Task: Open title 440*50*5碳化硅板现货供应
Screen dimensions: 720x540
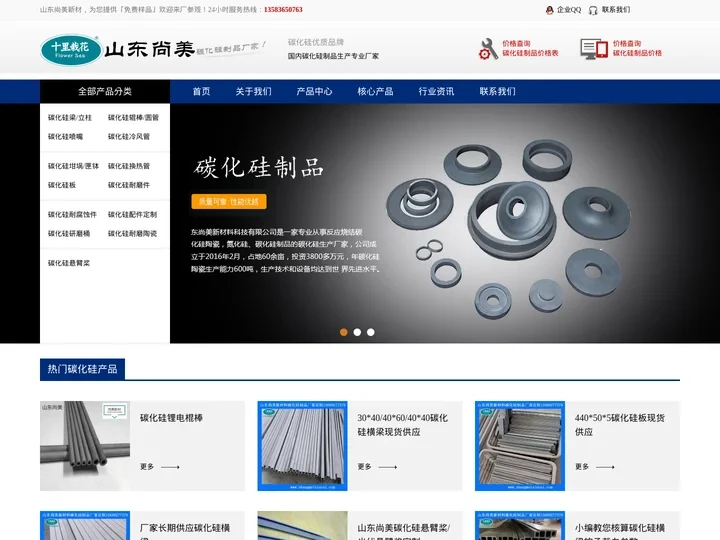Action: point(619,425)
